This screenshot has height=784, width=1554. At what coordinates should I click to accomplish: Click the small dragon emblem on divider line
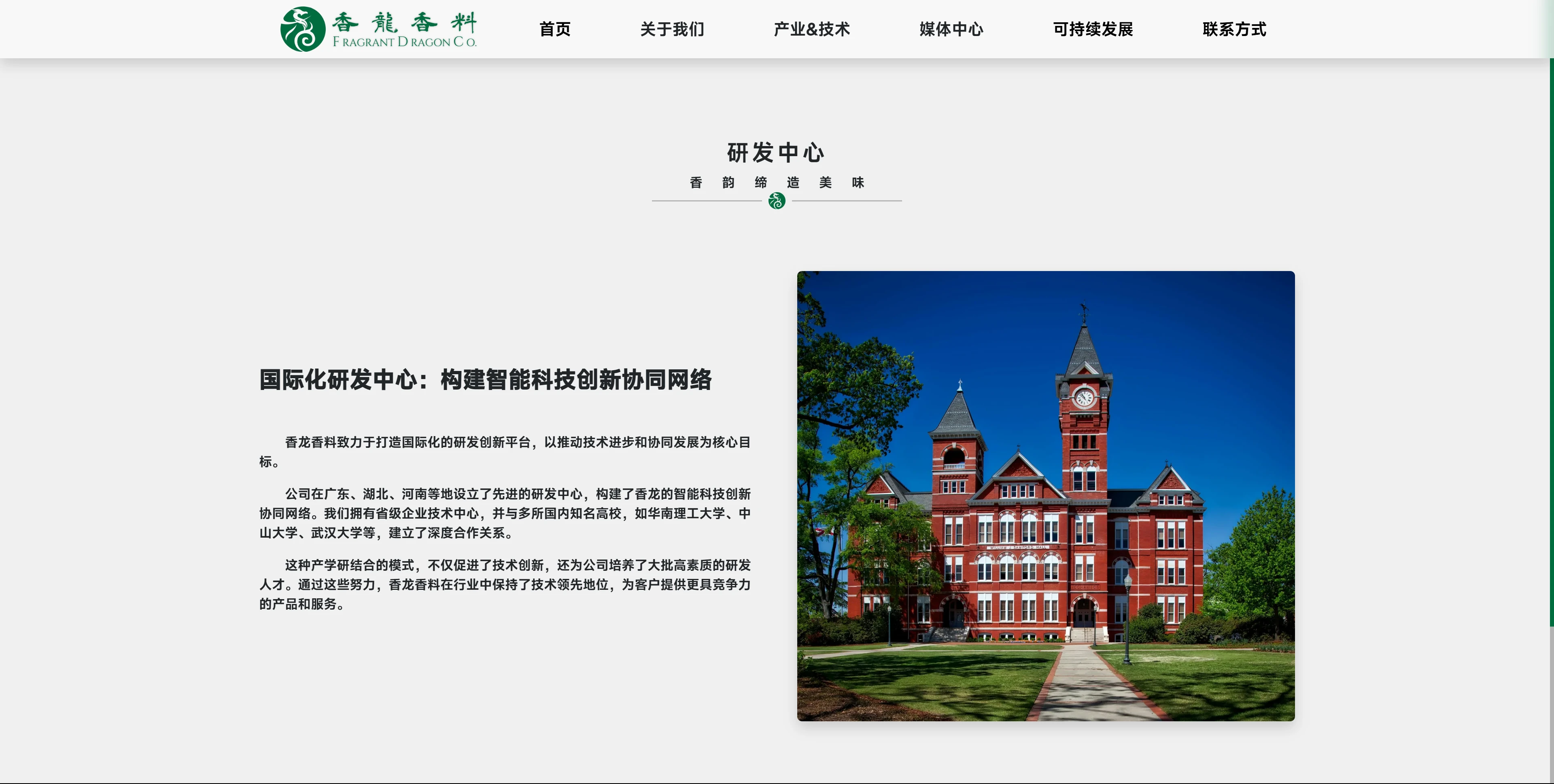click(777, 201)
